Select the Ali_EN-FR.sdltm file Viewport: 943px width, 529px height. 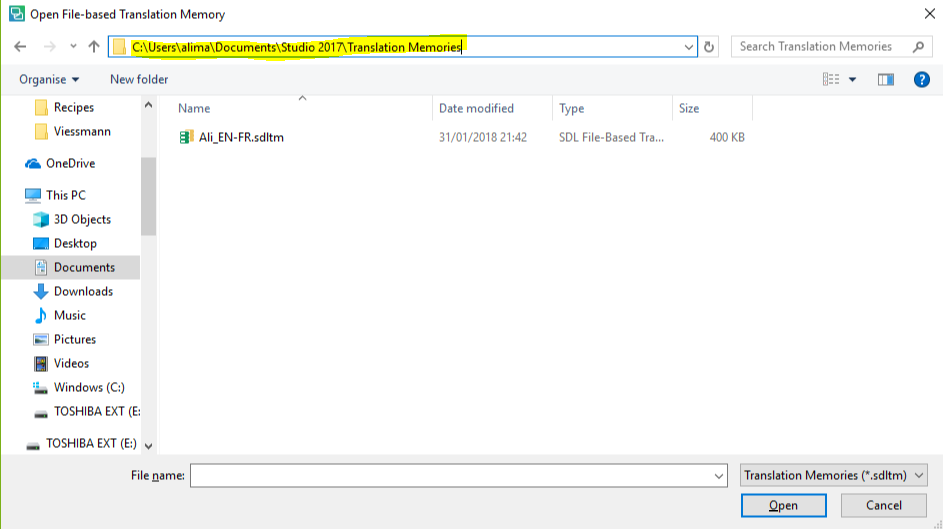pyautogui.click(x=241, y=137)
